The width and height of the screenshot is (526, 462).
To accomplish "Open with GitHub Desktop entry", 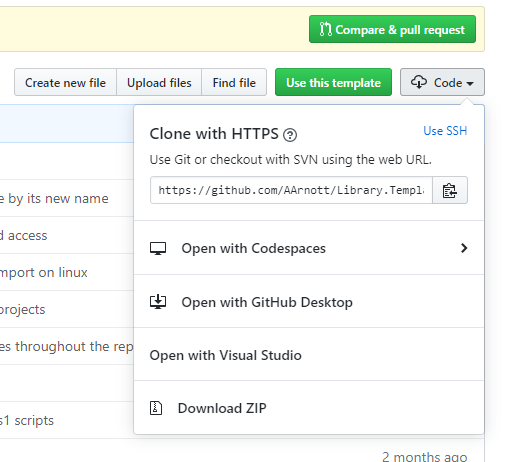I will (x=309, y=302).
